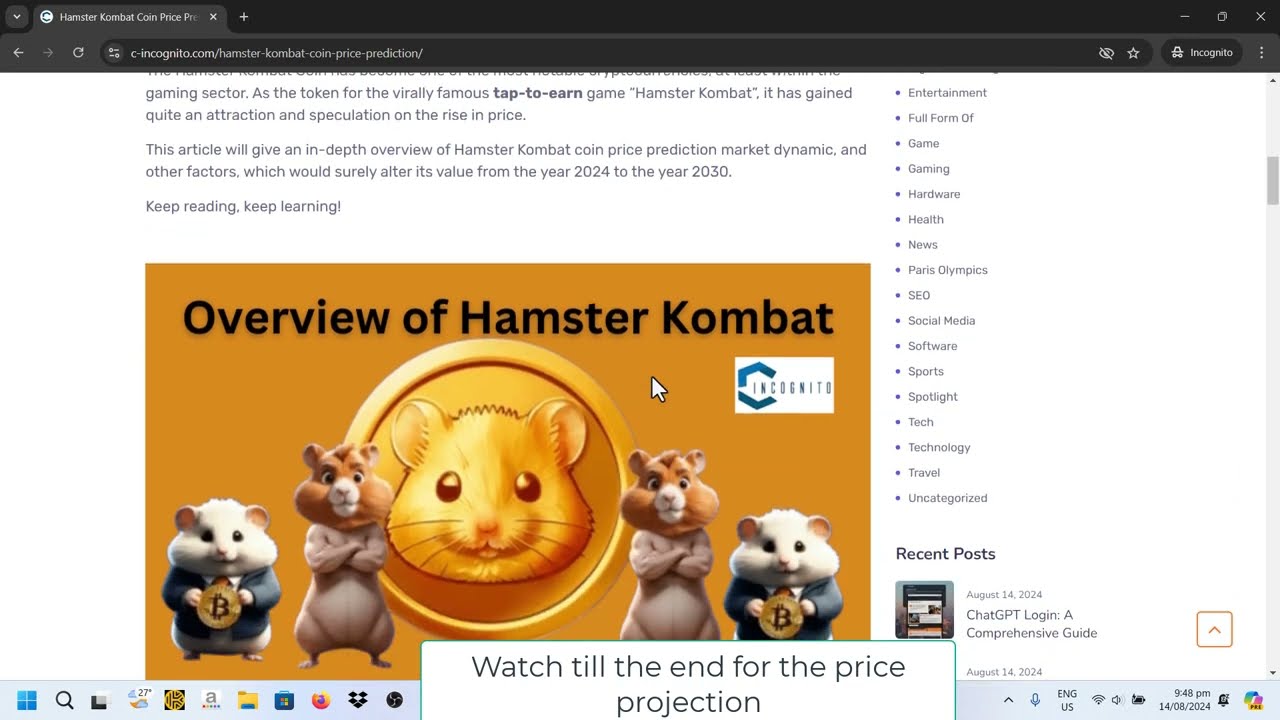The image size is (1280, 720).
Task: Open Copilot preview icon in taskbar
Action: coord(1253,700)
